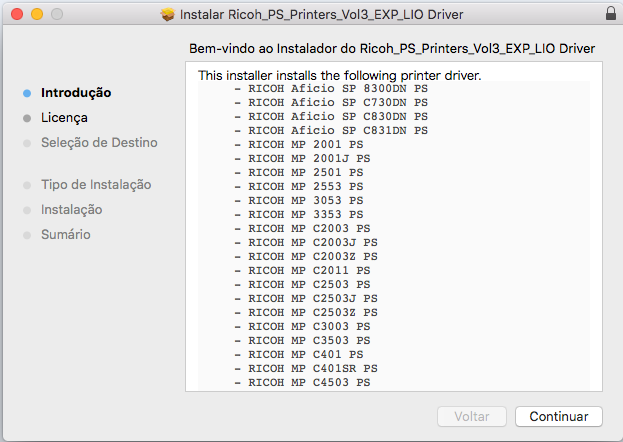623x442 pixels.
Task: Click the lock icon in title bar
Action: point(611,13)
